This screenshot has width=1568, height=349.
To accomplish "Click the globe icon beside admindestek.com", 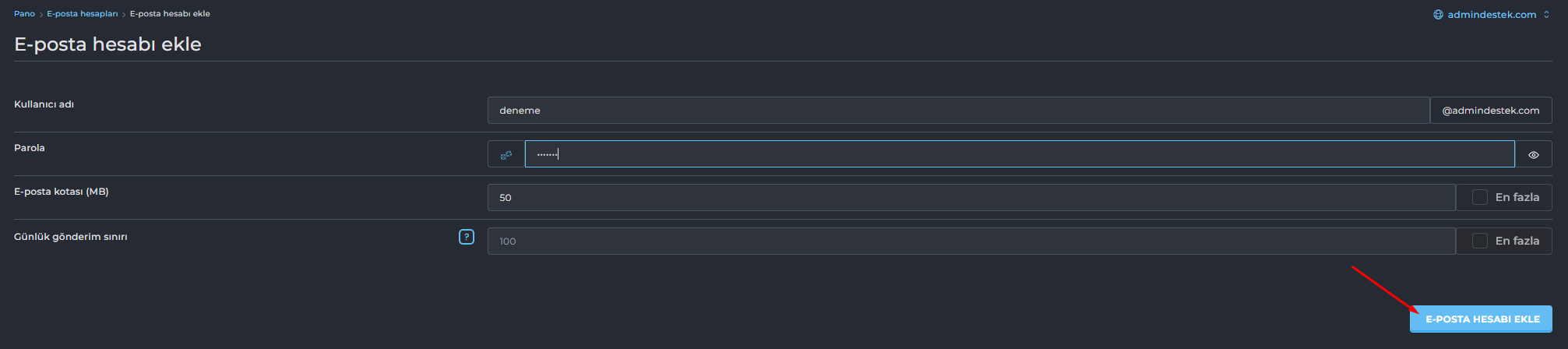I will (1438, 15).
